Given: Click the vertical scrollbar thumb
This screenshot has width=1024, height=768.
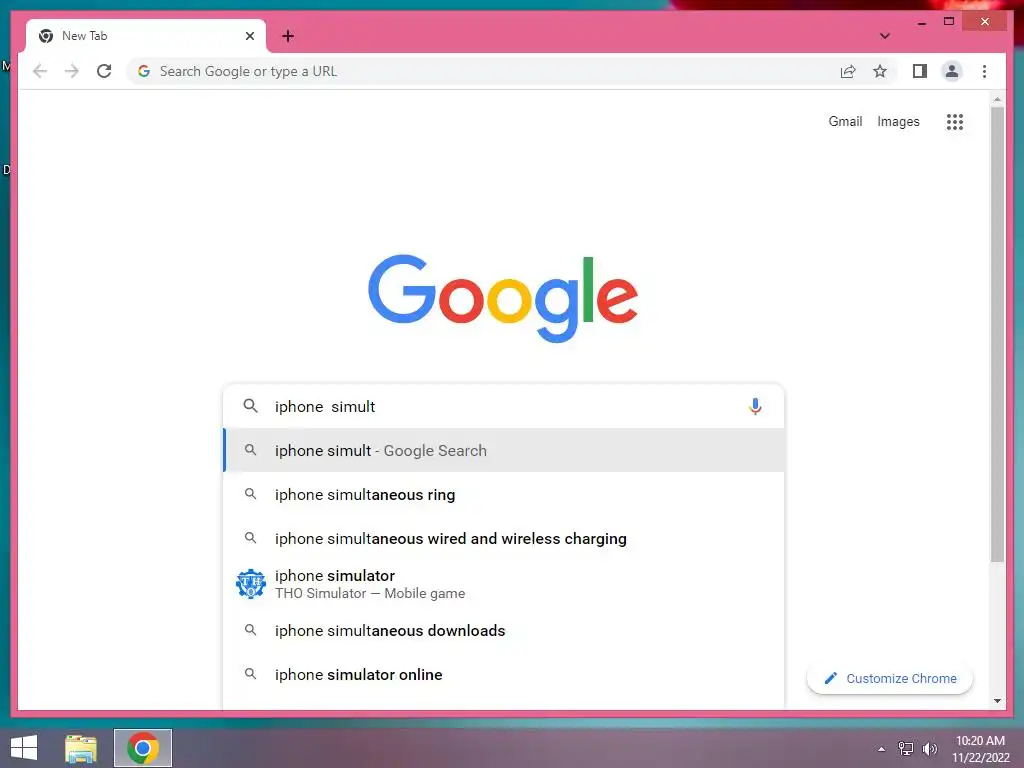Looking at the screenshot, I should 997,333.
